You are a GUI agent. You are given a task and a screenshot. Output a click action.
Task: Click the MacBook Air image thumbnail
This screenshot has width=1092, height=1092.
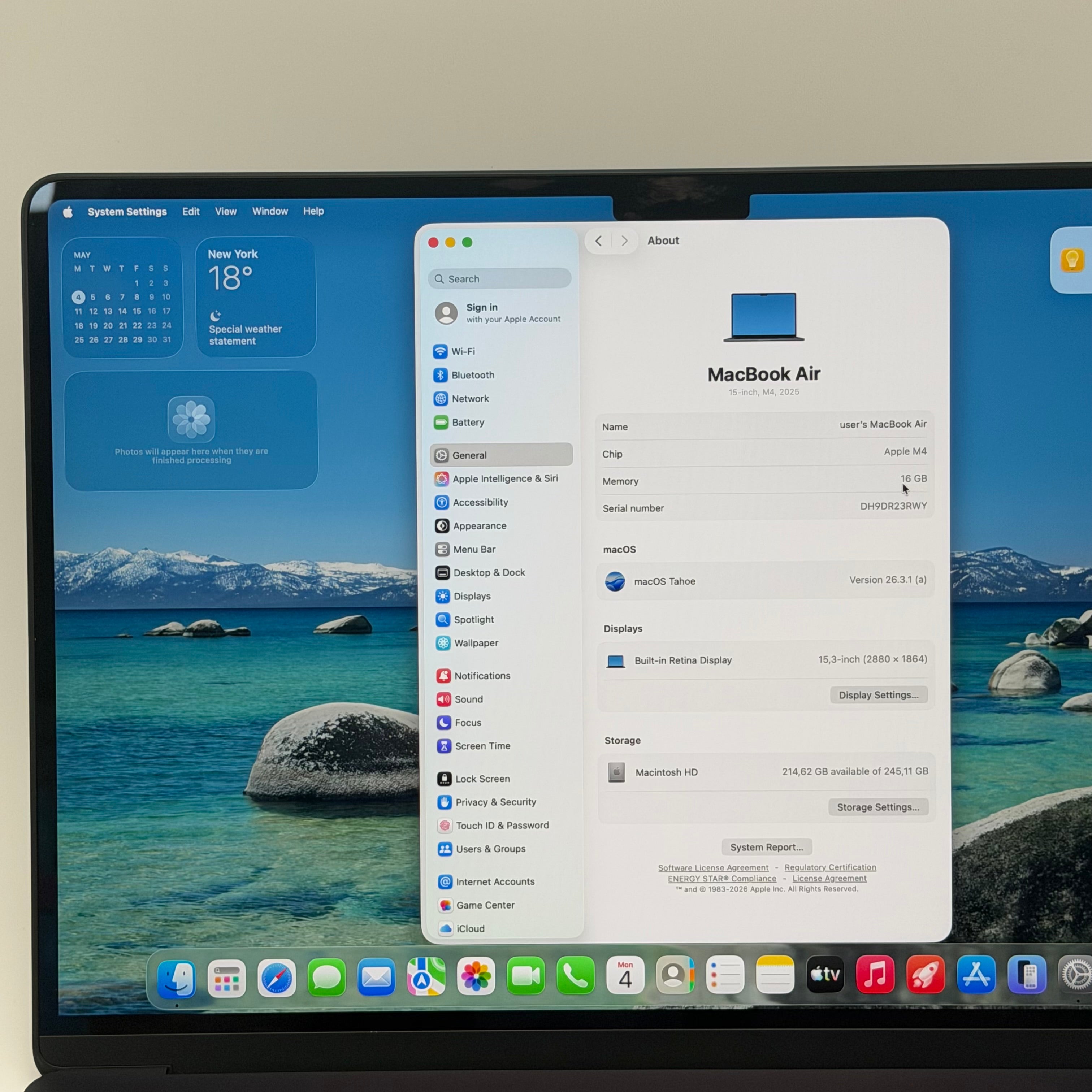coord(764,318)
